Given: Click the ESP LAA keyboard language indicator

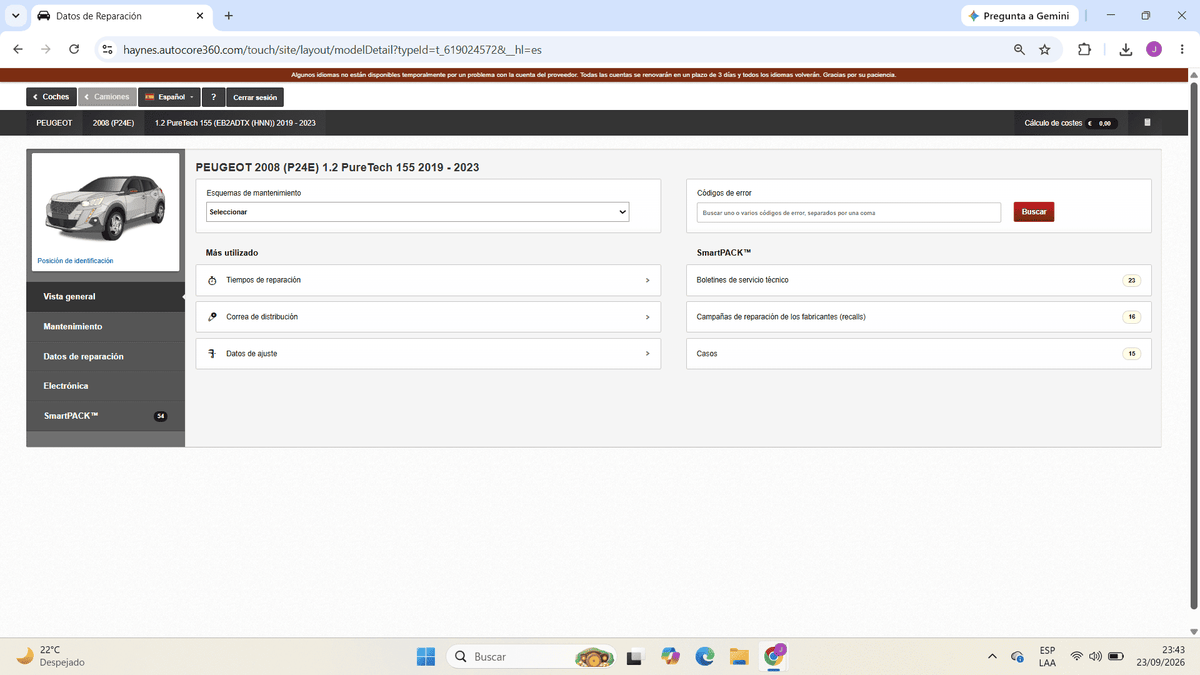Looking at the screenshot, I should coord(1047,656).
